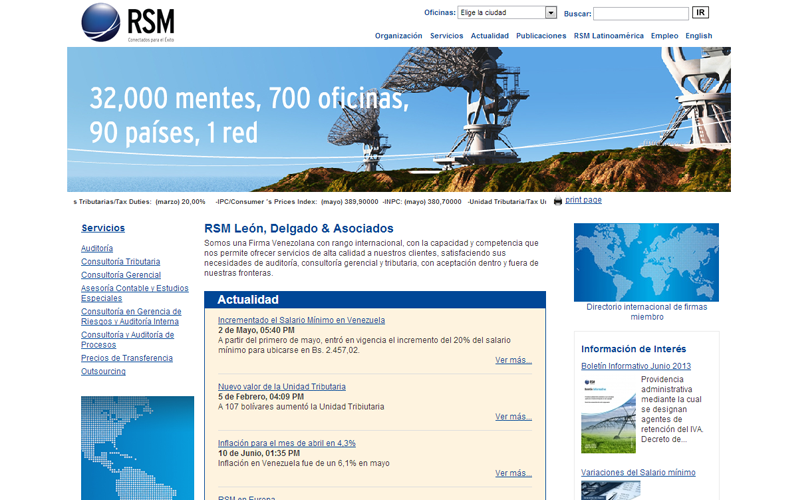Open the Elige la ciudad dropdown

[507, 12]
